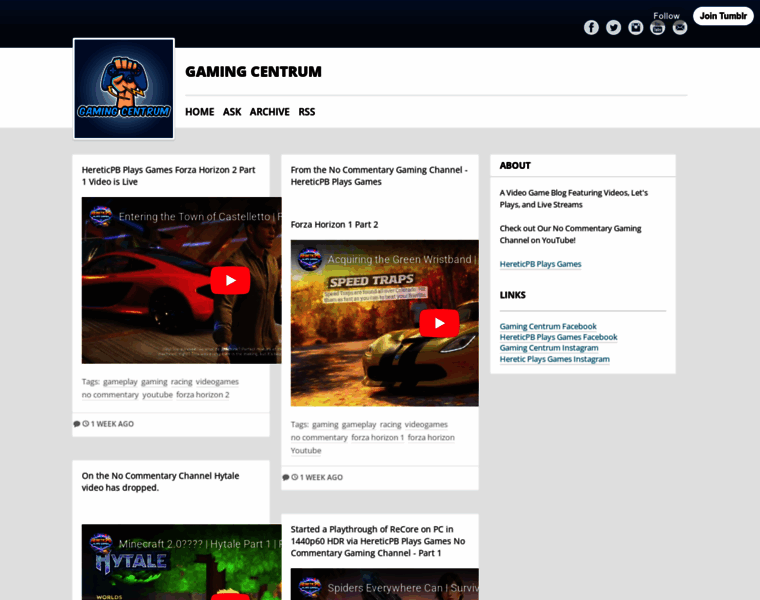Select forza horizon 1 tag
Image resolution: width=760 pixels, height=600 pixels.
click(378, 438)
